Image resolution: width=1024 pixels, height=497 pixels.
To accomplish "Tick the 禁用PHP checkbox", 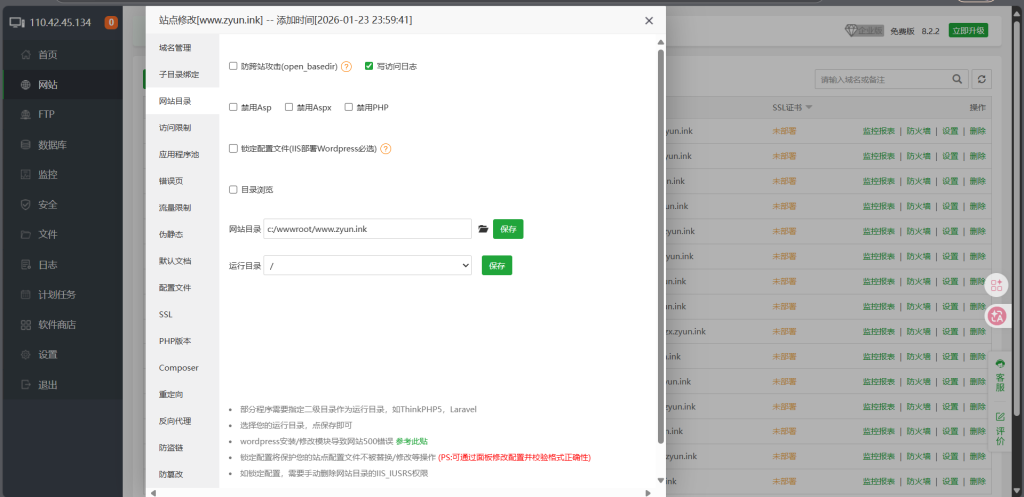I will tap(349, 107).
